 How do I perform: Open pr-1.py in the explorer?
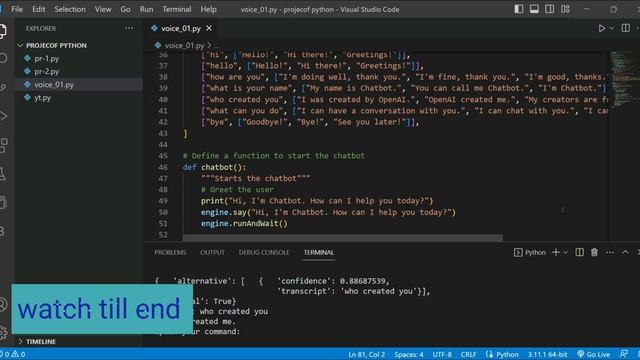(x=47, y=58)
